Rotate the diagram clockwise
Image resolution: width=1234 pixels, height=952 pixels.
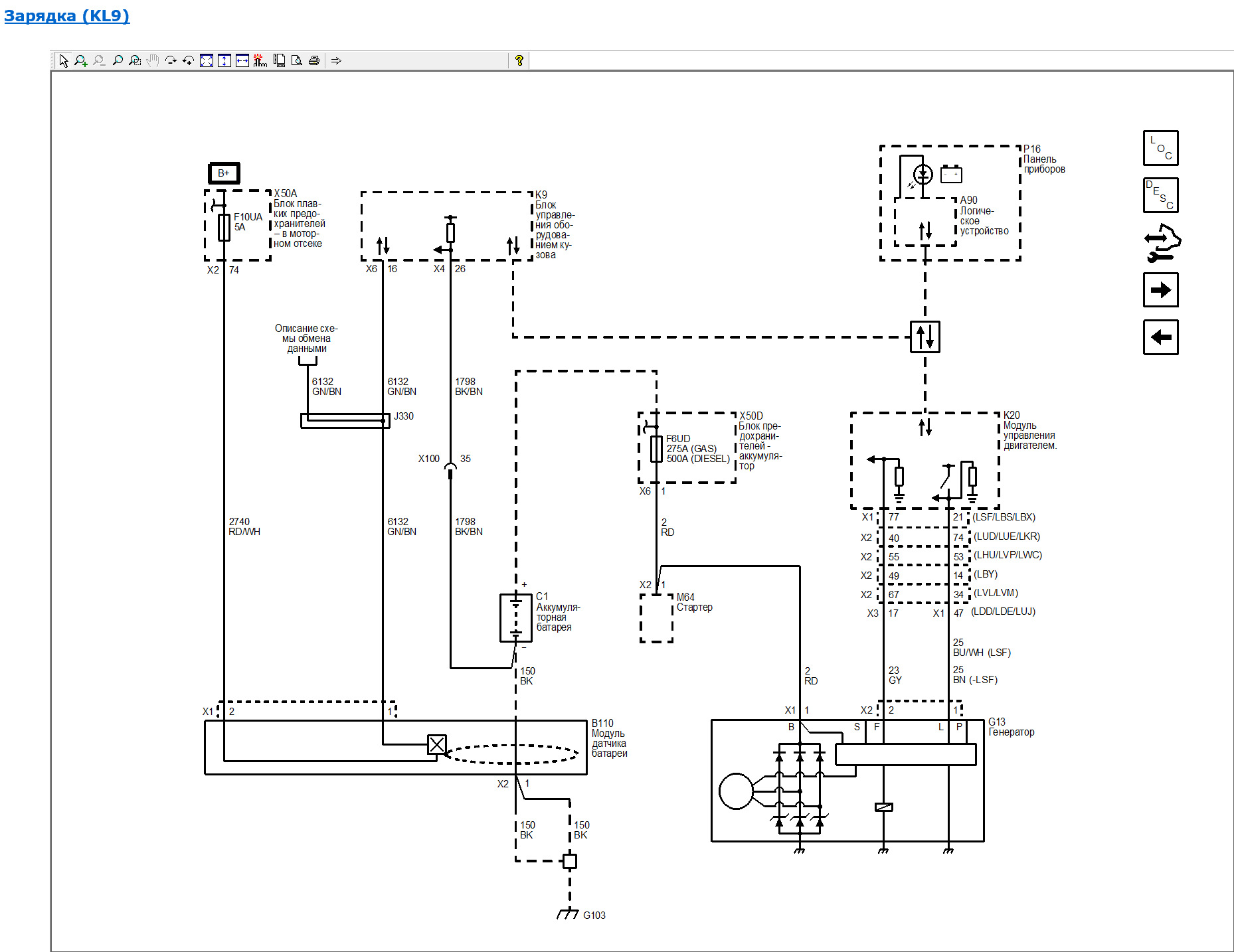pyautogui.click(x=171, y=60)
